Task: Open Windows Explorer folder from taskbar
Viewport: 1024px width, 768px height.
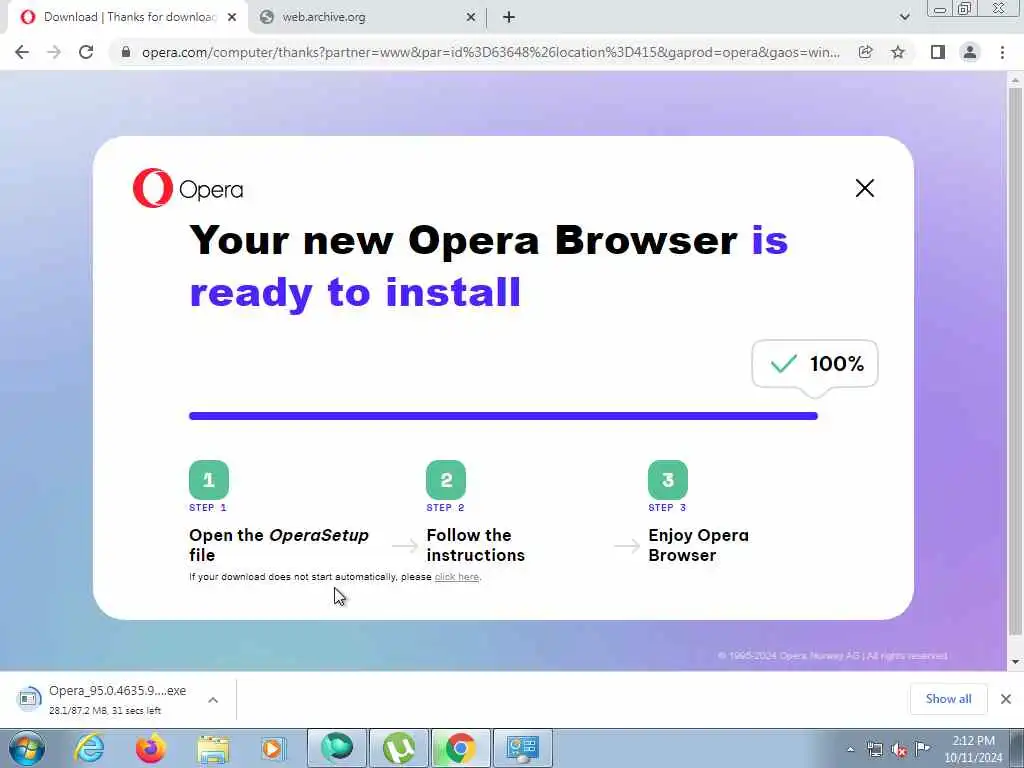Action: pyautogui.click(x=213, y=749)
